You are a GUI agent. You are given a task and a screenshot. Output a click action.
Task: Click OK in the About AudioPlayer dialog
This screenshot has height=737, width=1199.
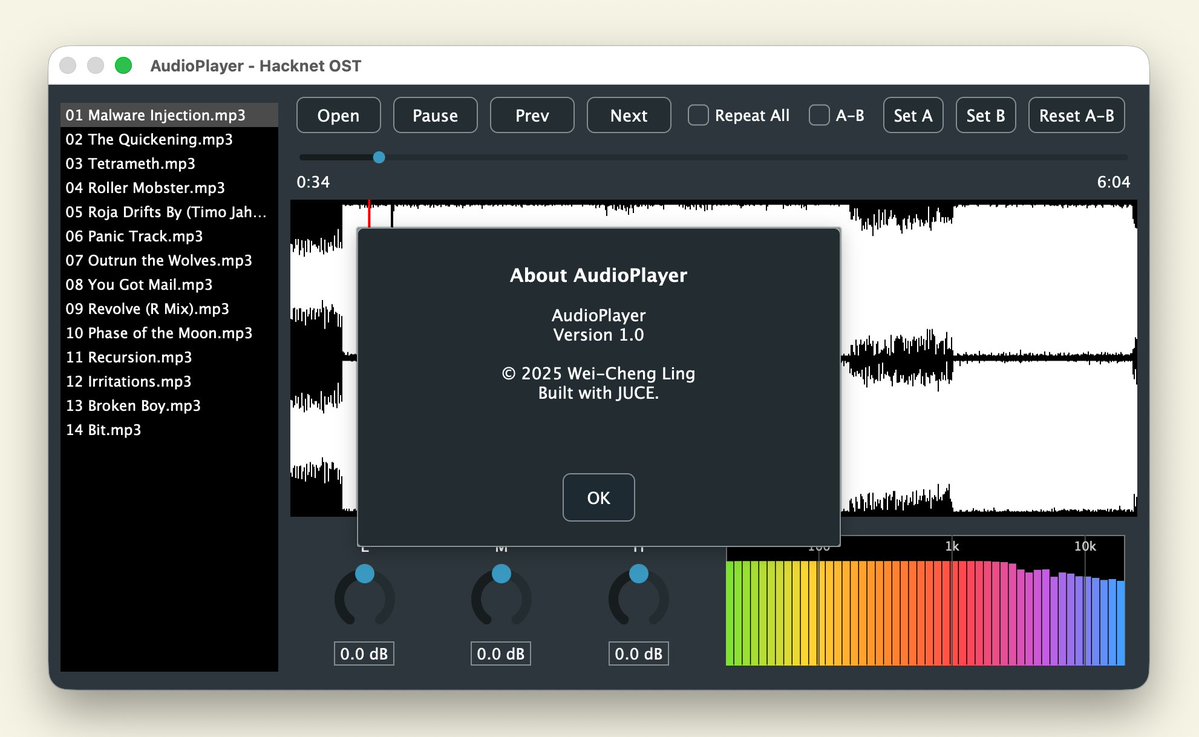(x=598, y=498)
